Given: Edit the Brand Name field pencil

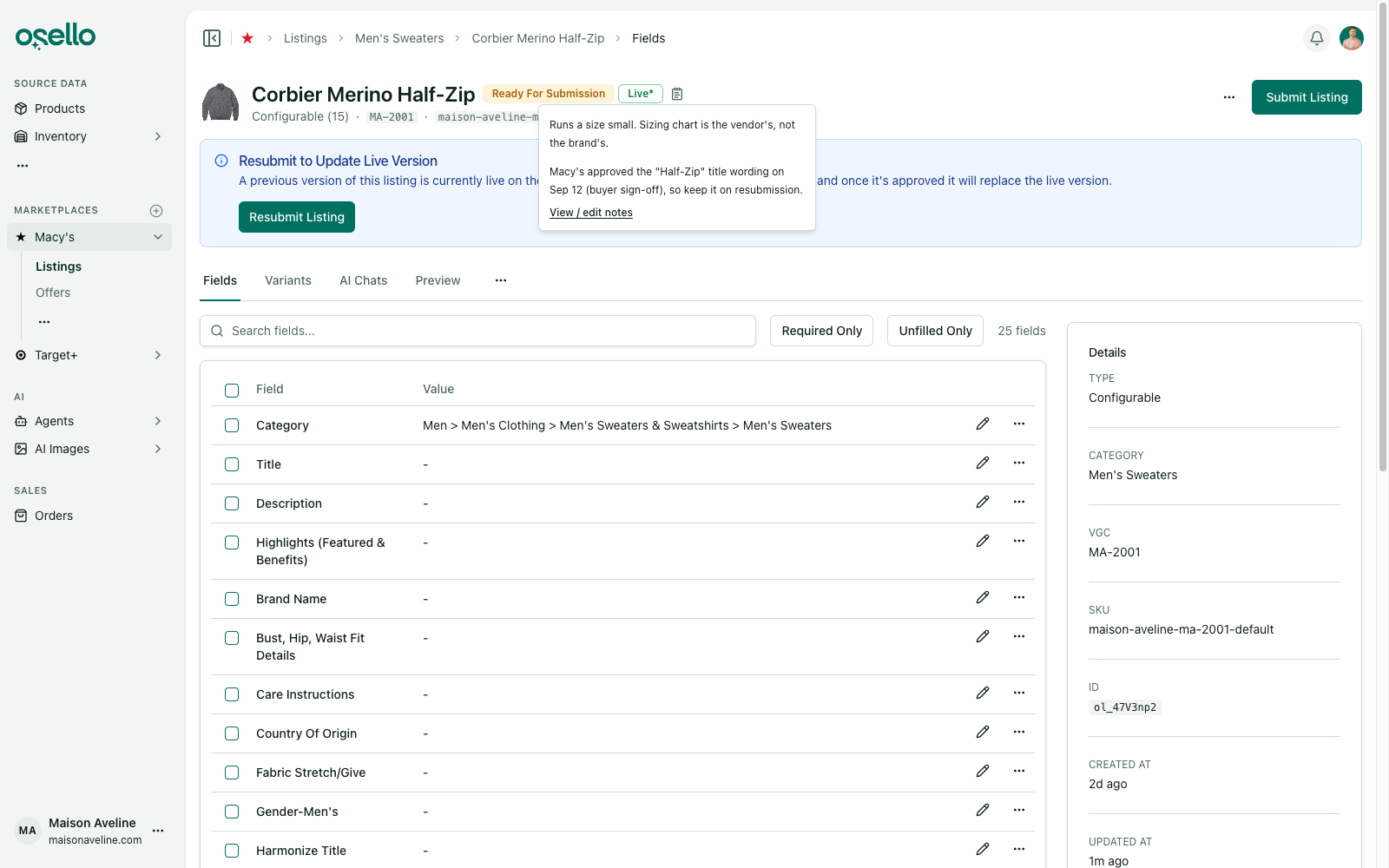Looking at the screenshot, I should (x=983, y=597).
